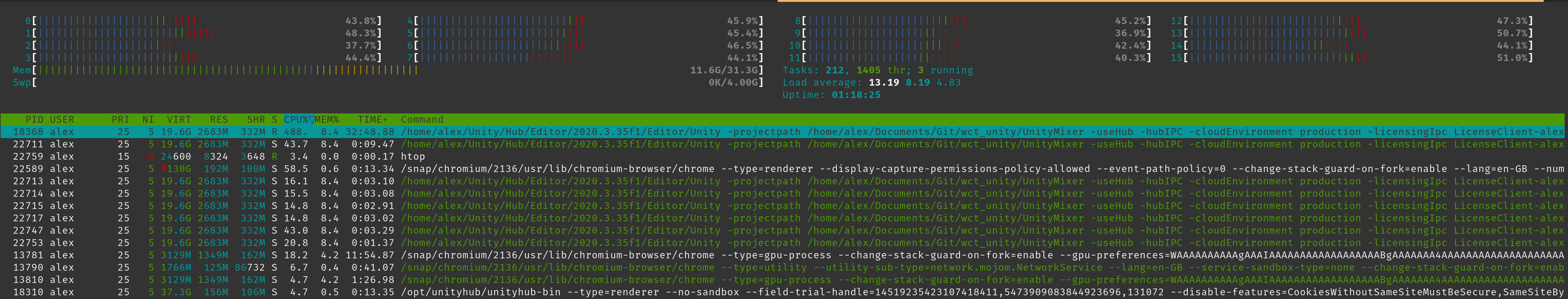Select the NetworkService chrome utility process PID 13790
Screen dimensions: 1568x299
244,267
